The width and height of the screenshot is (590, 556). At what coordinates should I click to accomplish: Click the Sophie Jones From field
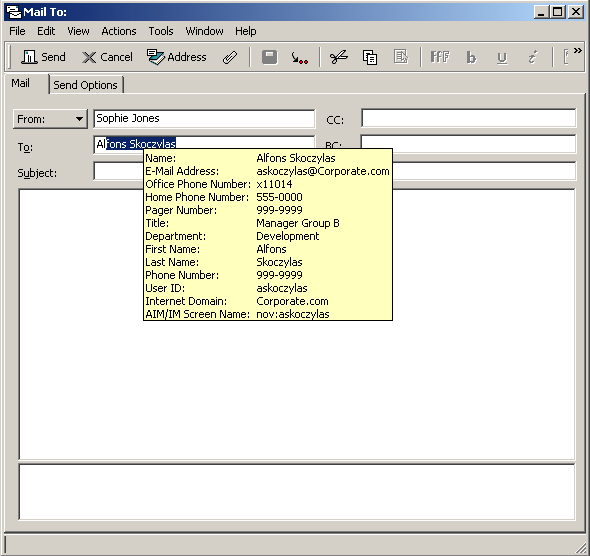204,118
